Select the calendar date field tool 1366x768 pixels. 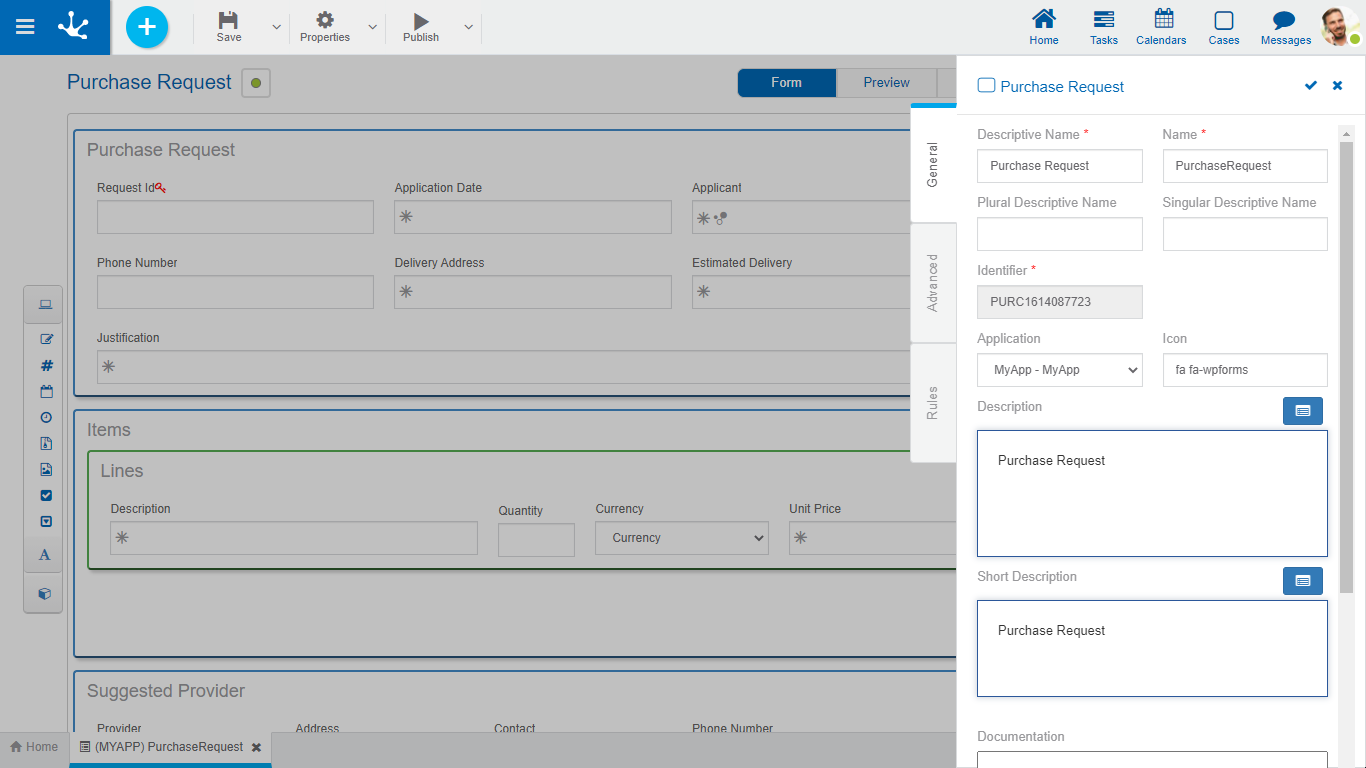[x=45, y=391]
